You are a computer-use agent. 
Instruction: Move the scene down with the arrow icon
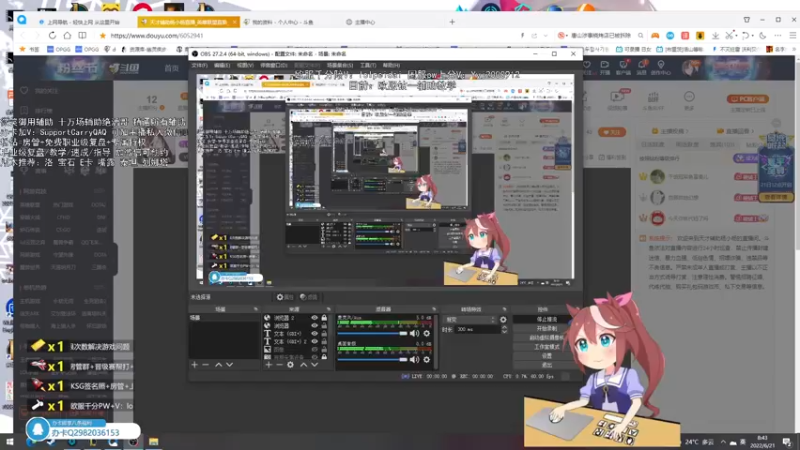pyautogui.click(x=230, y=365)
